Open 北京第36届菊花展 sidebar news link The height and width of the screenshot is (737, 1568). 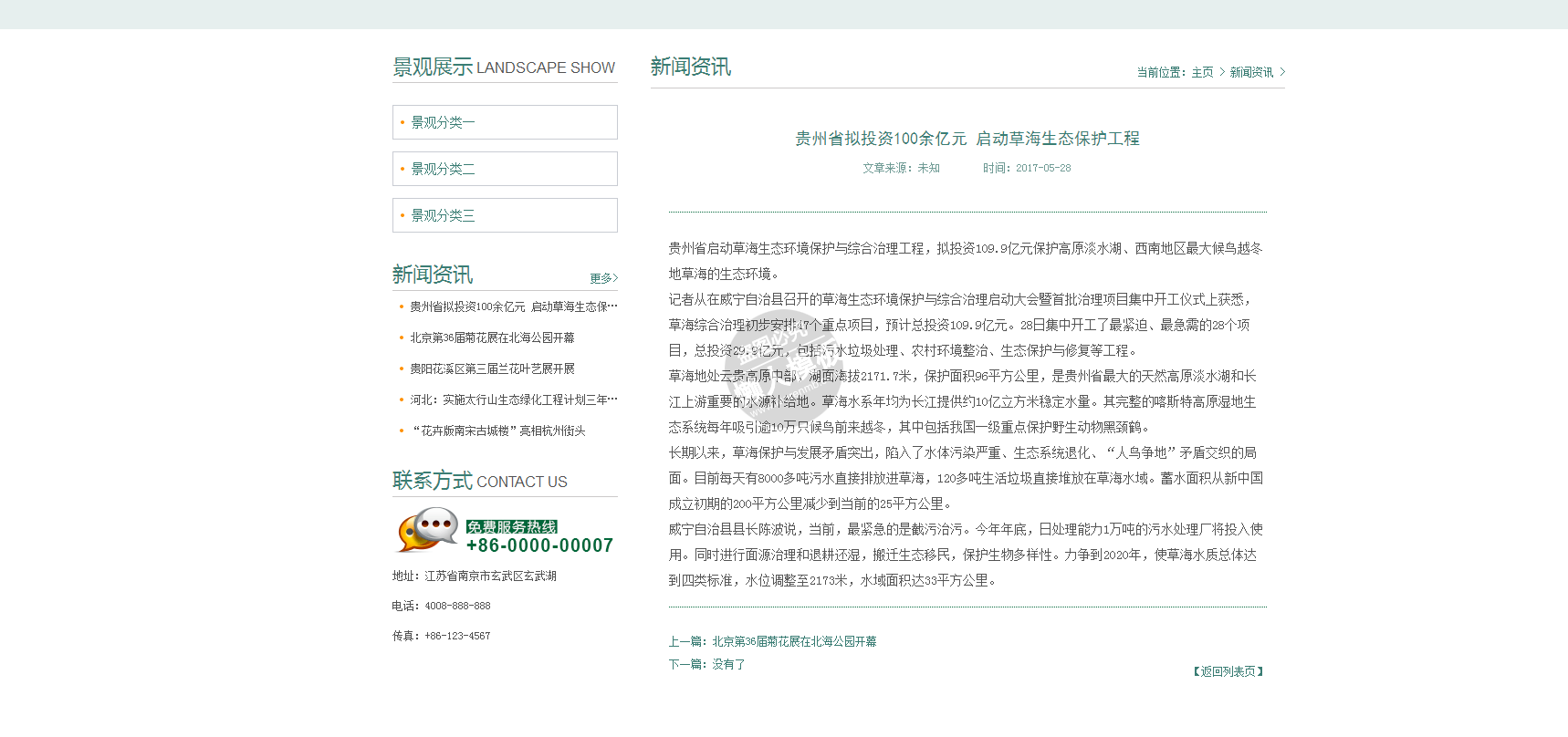coord(492,337)
